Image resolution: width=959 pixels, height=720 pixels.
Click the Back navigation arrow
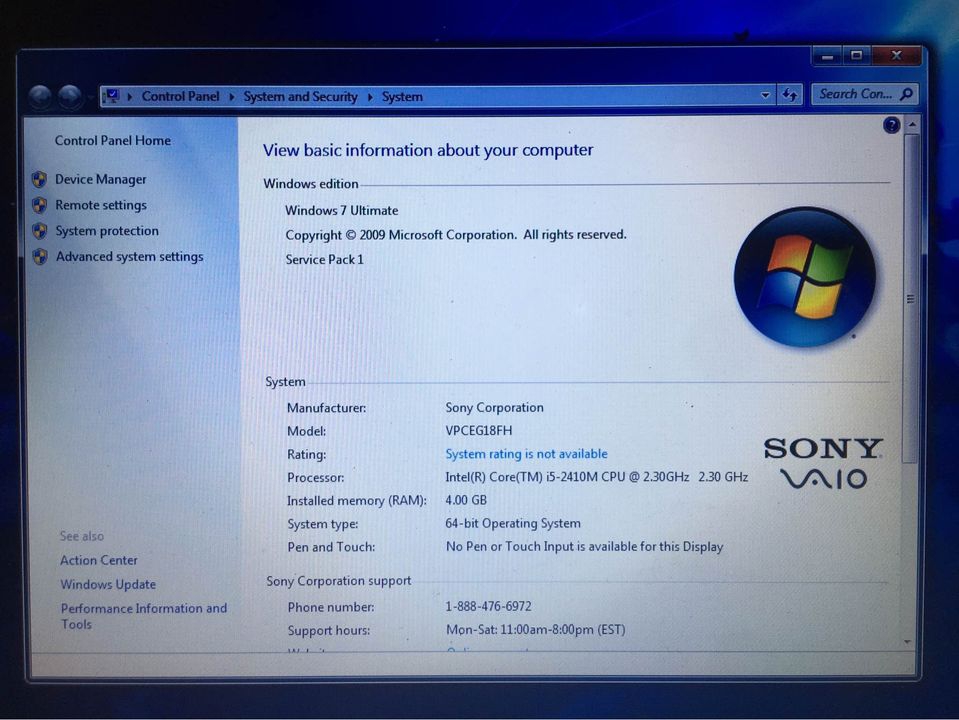(x=40, y=97)
